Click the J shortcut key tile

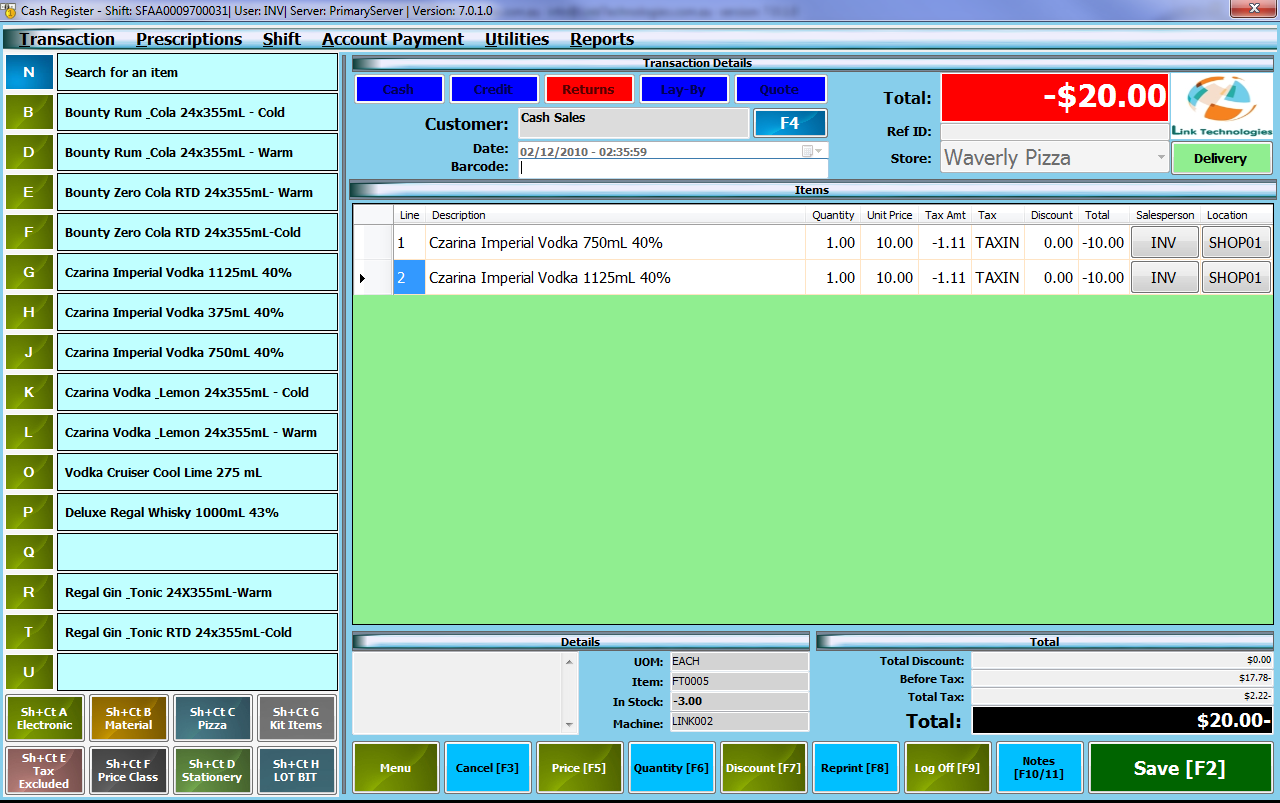(x=29, y=352)
